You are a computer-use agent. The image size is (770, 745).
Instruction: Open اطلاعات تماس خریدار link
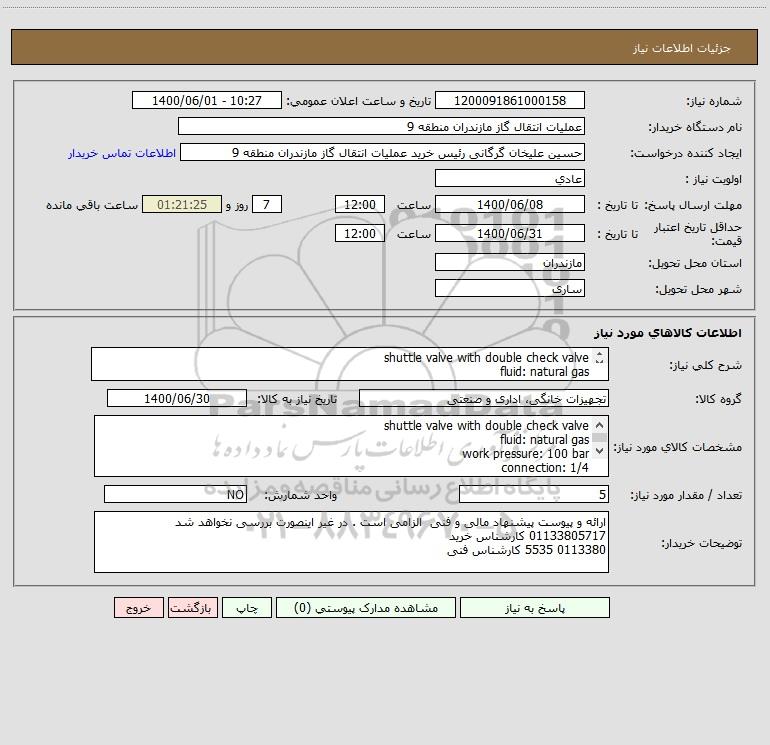[x=122, y=153]
